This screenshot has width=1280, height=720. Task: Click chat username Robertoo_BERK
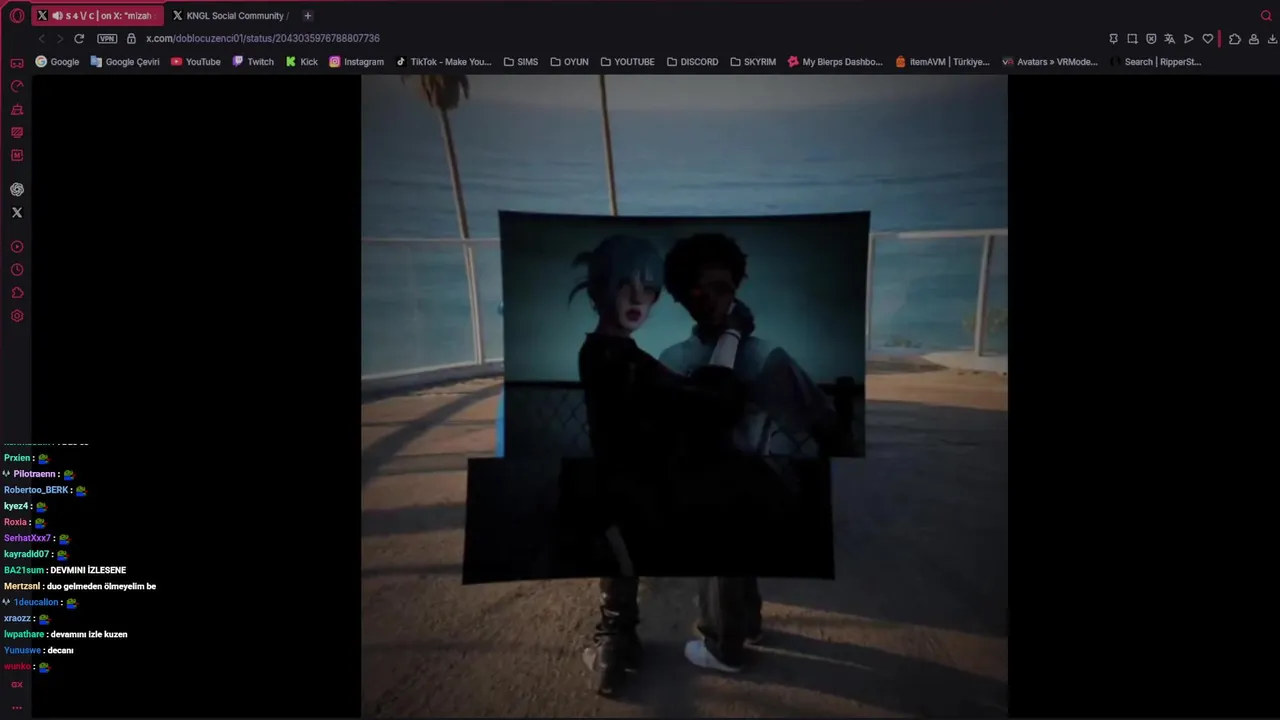pyautogui.click(x=36, y=490)
